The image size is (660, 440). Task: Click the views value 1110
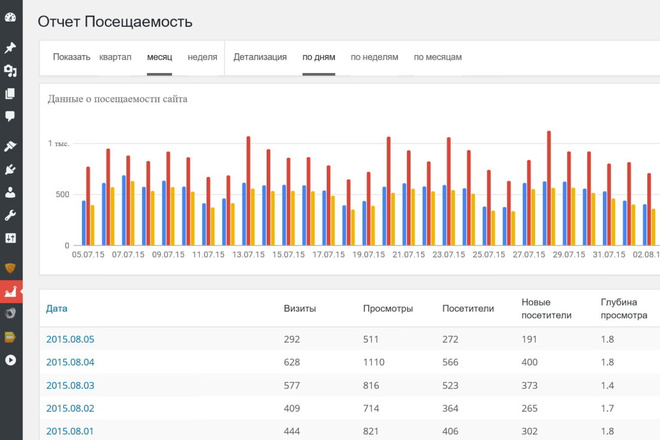point(374,362)
